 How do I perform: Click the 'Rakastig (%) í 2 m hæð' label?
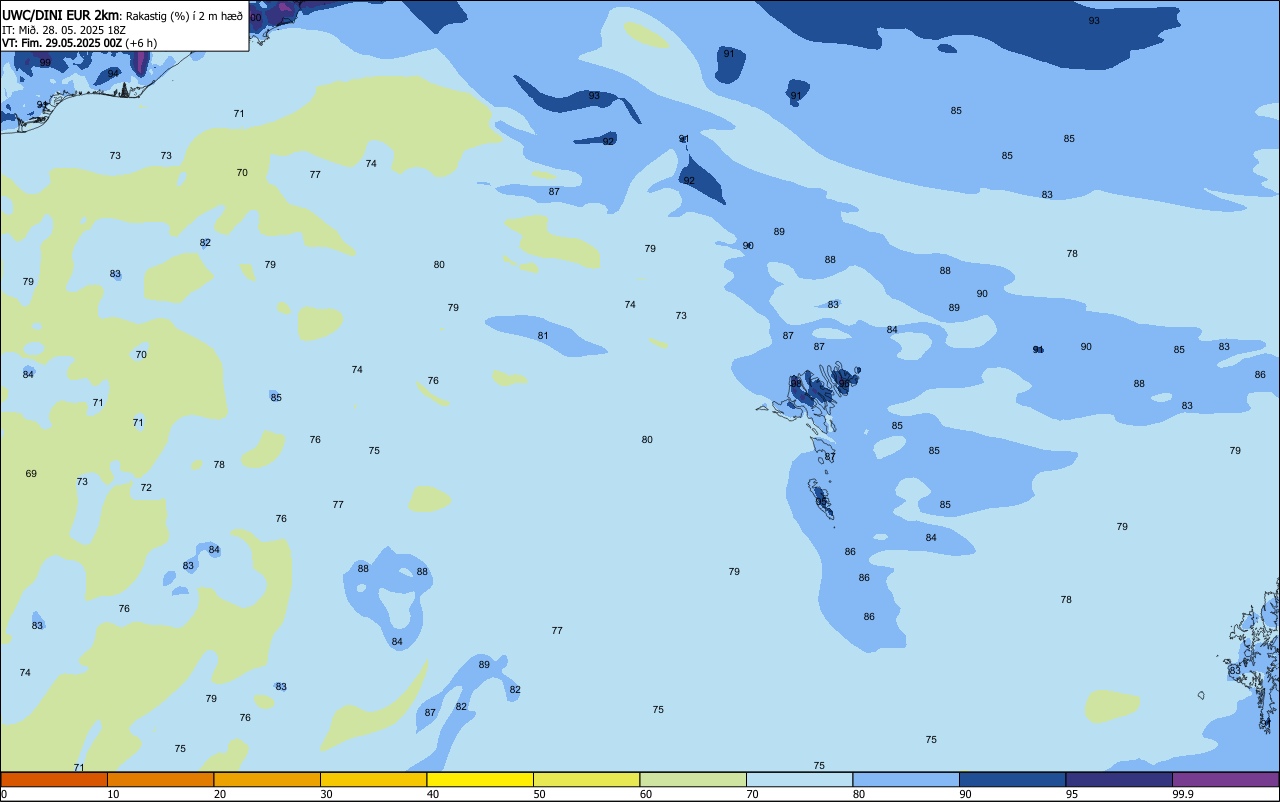(x=184, y=16)
